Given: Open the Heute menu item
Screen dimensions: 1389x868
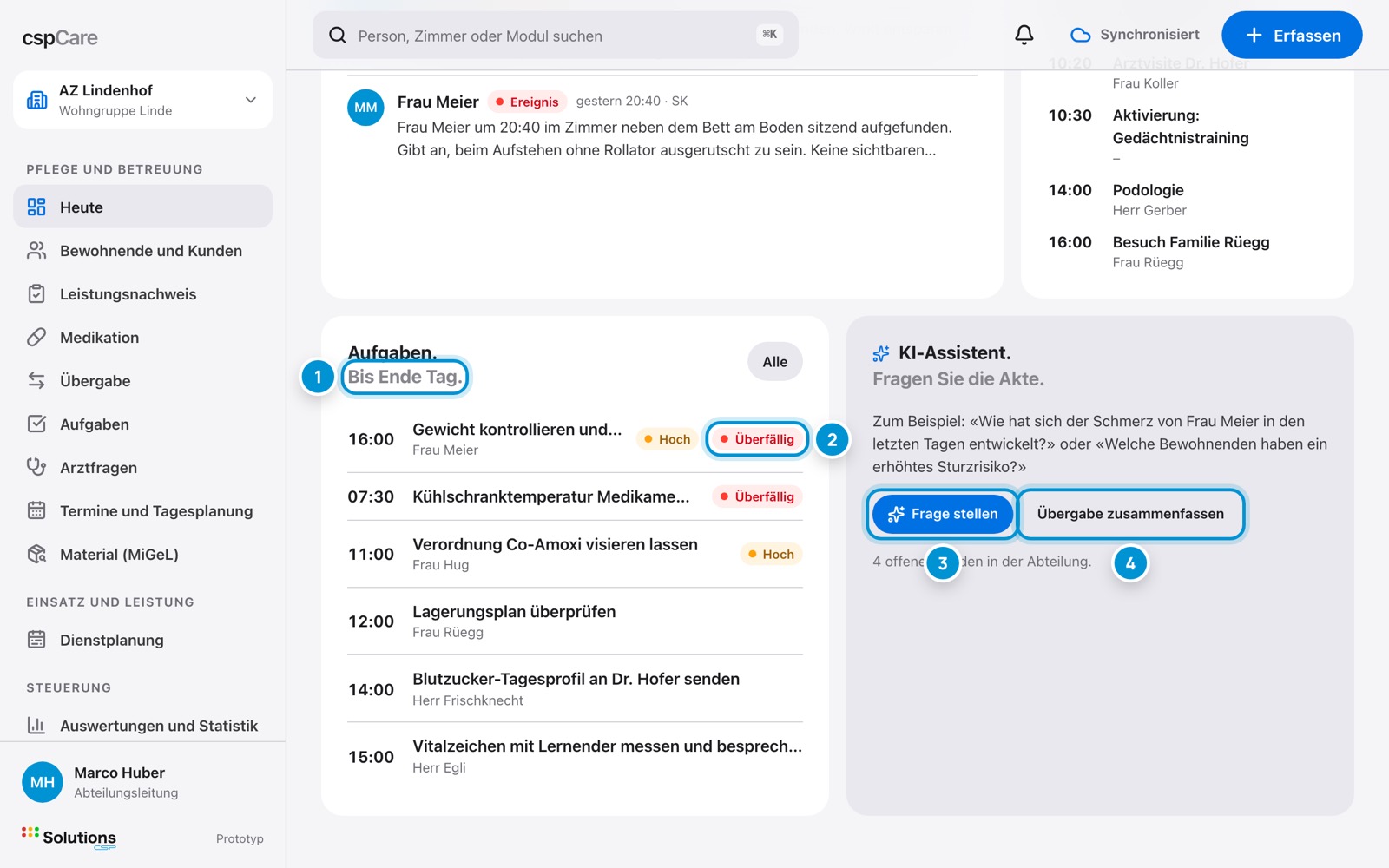Looking at the screenshot, I should [x=142, y=207].
